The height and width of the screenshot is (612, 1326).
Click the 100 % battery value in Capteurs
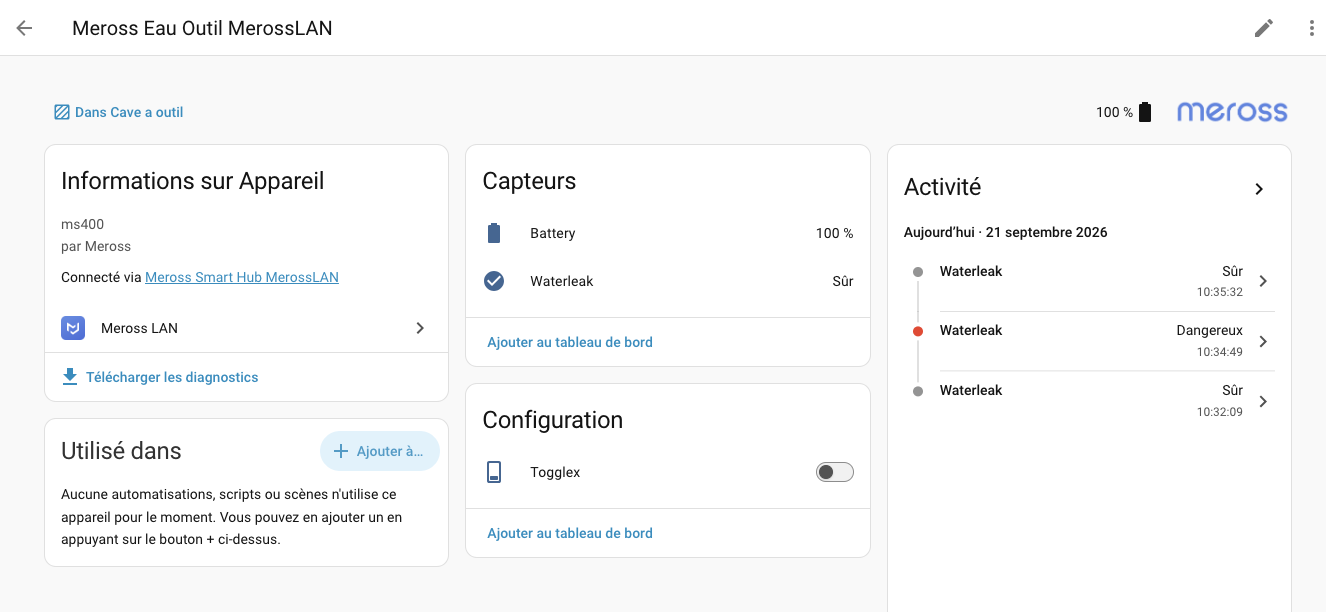[x=834, y=233]
